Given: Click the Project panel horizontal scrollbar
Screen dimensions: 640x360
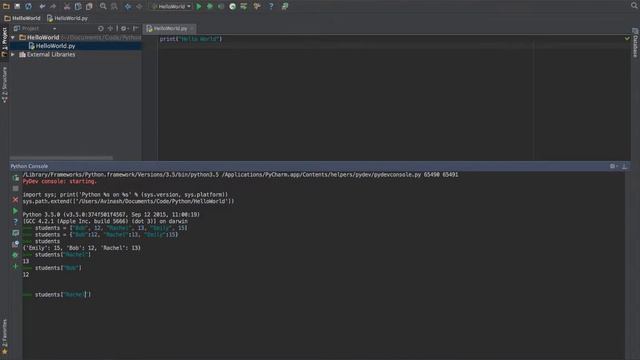Looking at the screenshot, I should click(61, 158).
